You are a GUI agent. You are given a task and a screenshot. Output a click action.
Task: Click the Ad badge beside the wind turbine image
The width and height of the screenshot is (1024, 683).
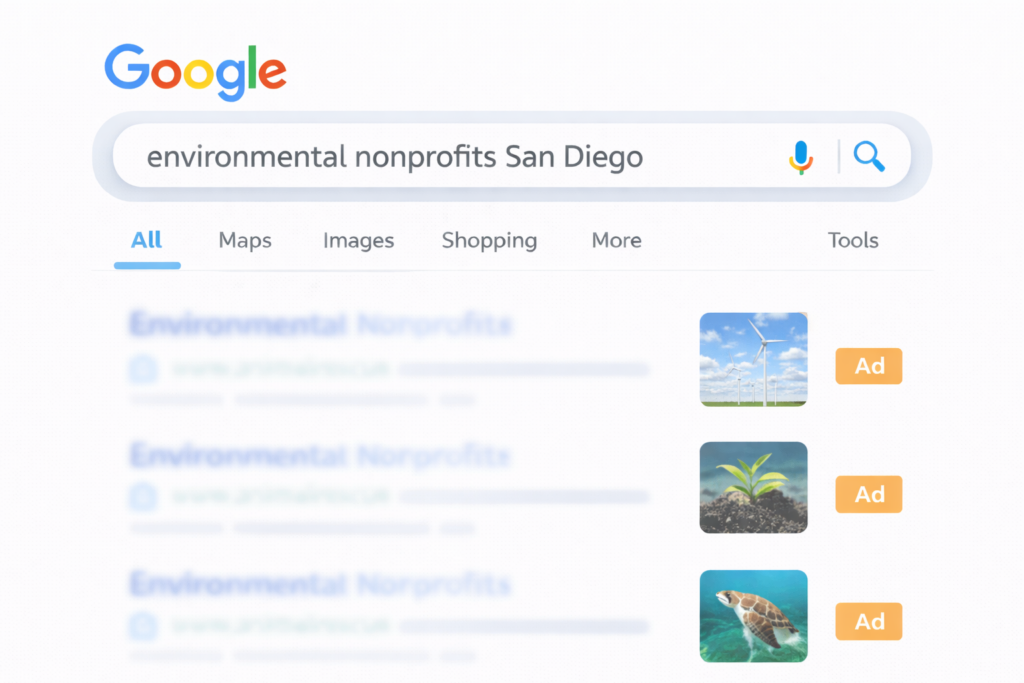[x=868, y=366]
